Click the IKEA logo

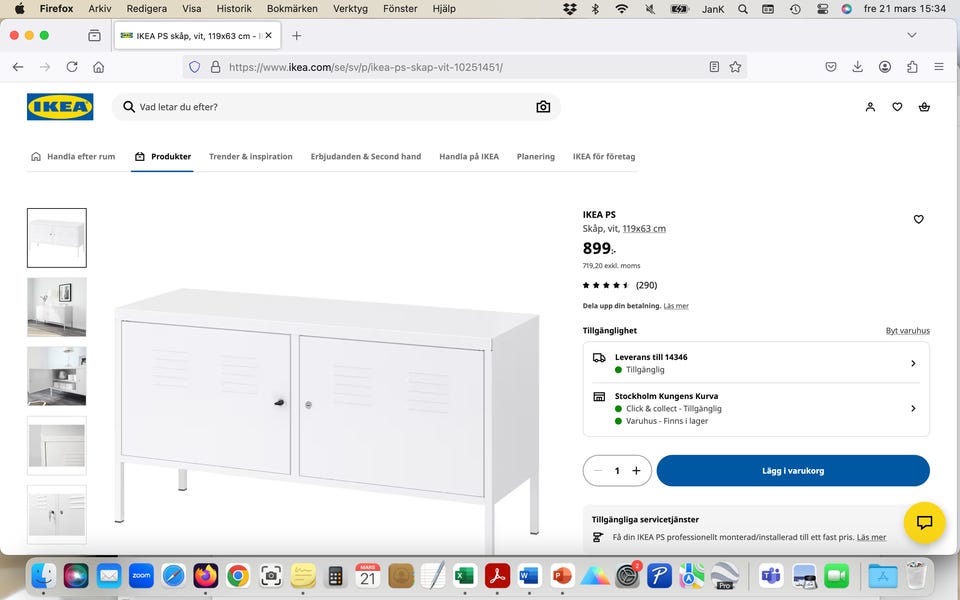click(x=60, y=107)
